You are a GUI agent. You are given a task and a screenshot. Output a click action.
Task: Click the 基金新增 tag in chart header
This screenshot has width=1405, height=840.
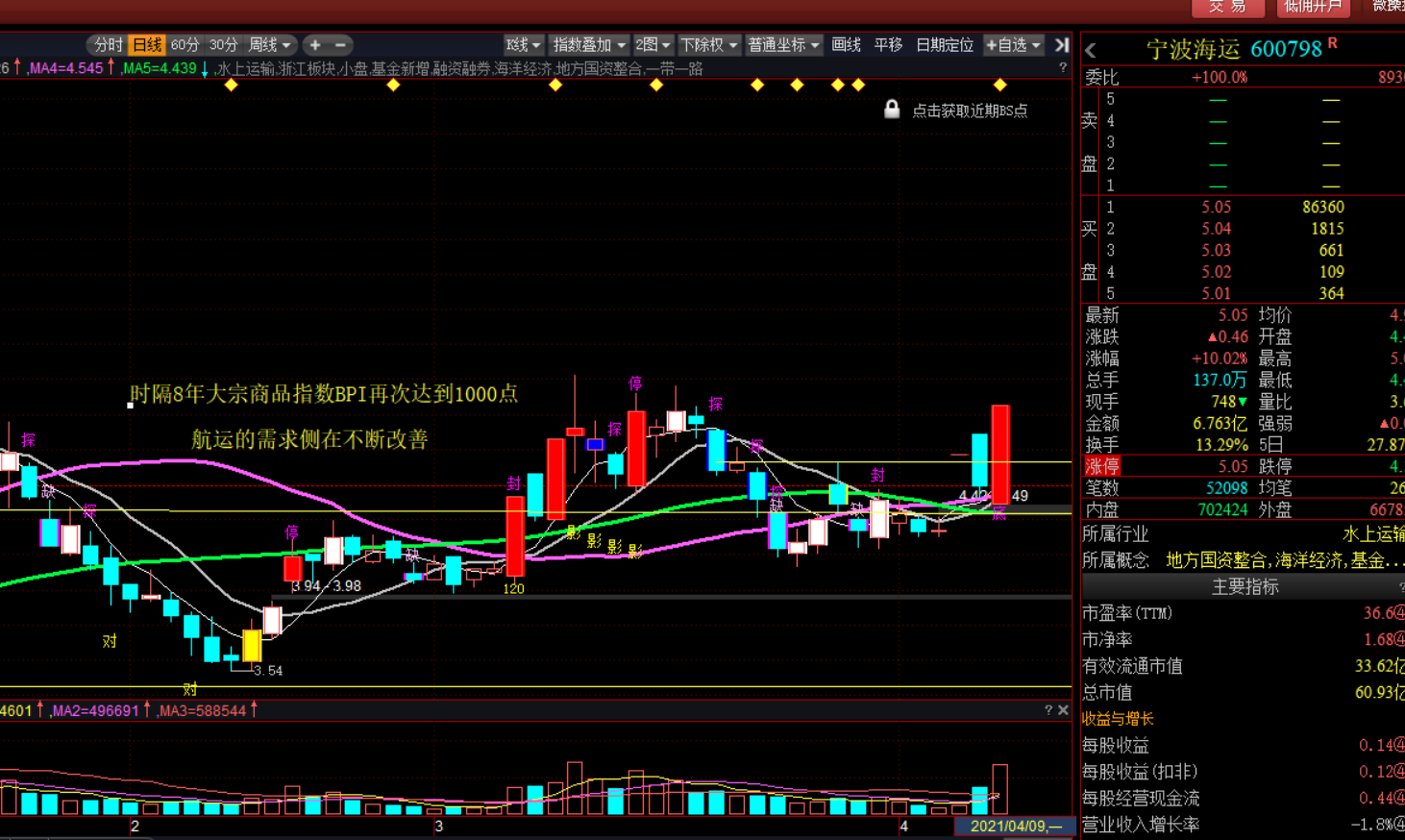400,69
